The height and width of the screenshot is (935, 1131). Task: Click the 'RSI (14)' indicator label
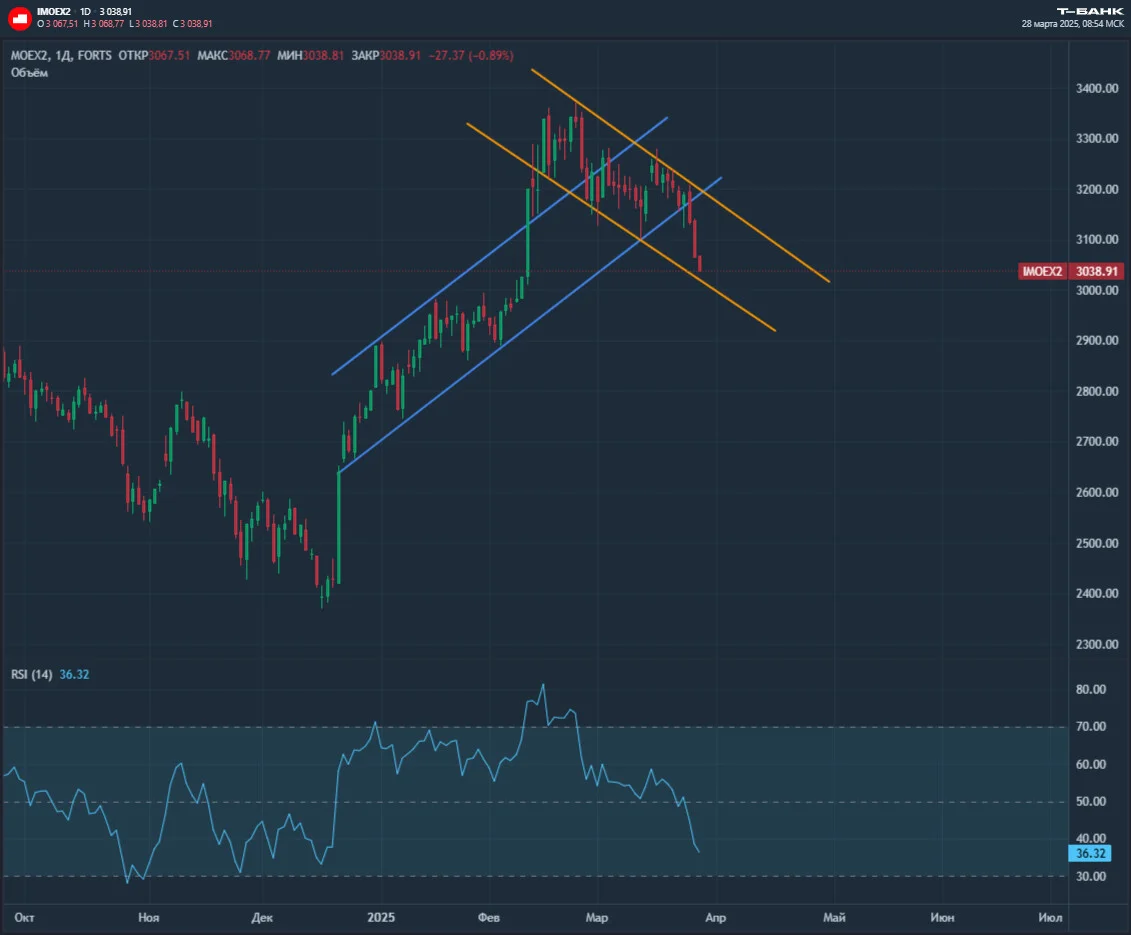(32, 675)
